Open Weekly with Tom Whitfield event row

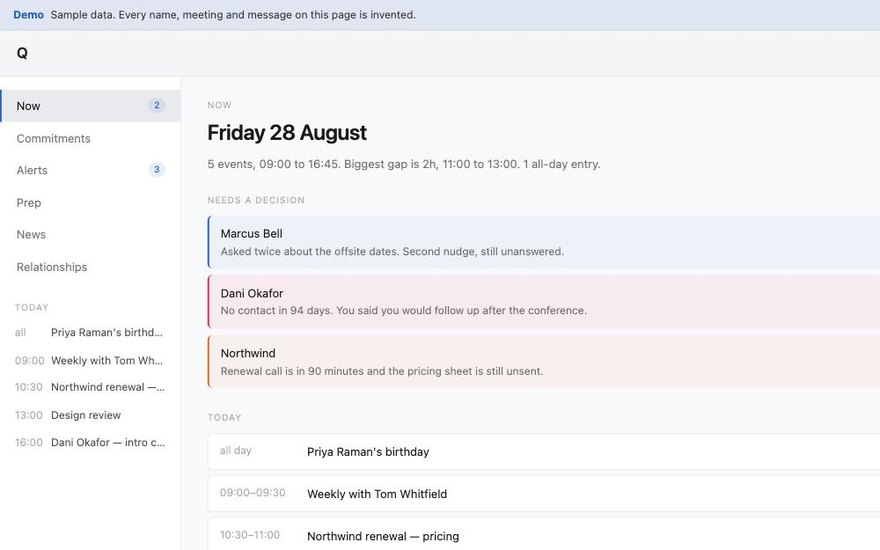point(544,493)
